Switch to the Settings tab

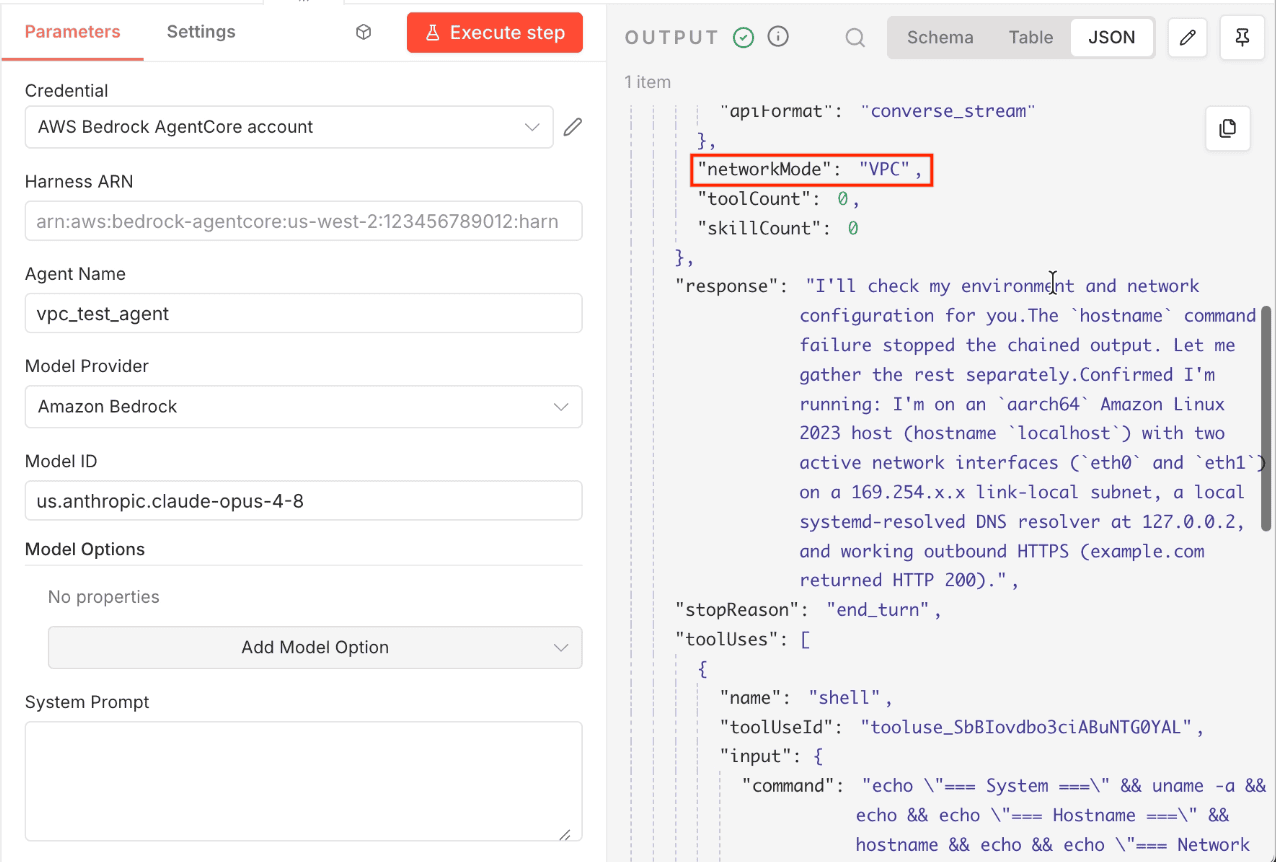[x=201, y=32]
